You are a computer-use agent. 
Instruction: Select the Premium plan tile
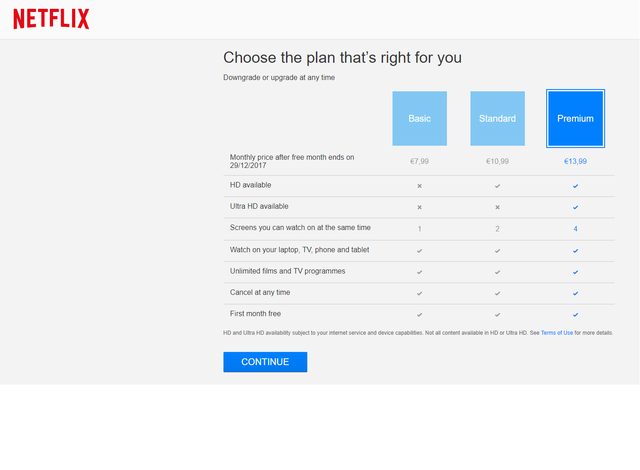[x=576, y=118]
